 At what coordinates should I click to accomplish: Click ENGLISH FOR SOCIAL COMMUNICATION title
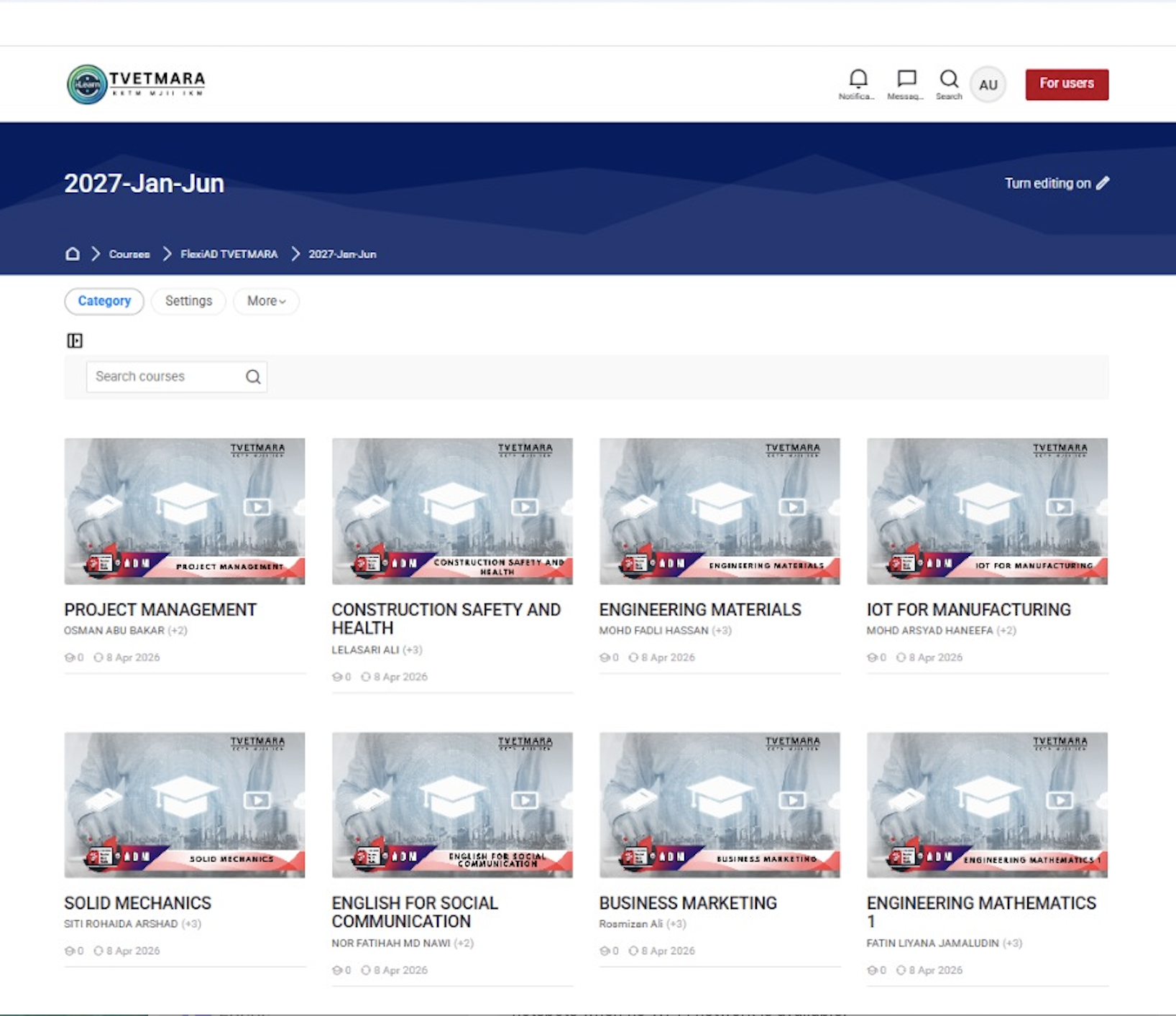[415, 912]
